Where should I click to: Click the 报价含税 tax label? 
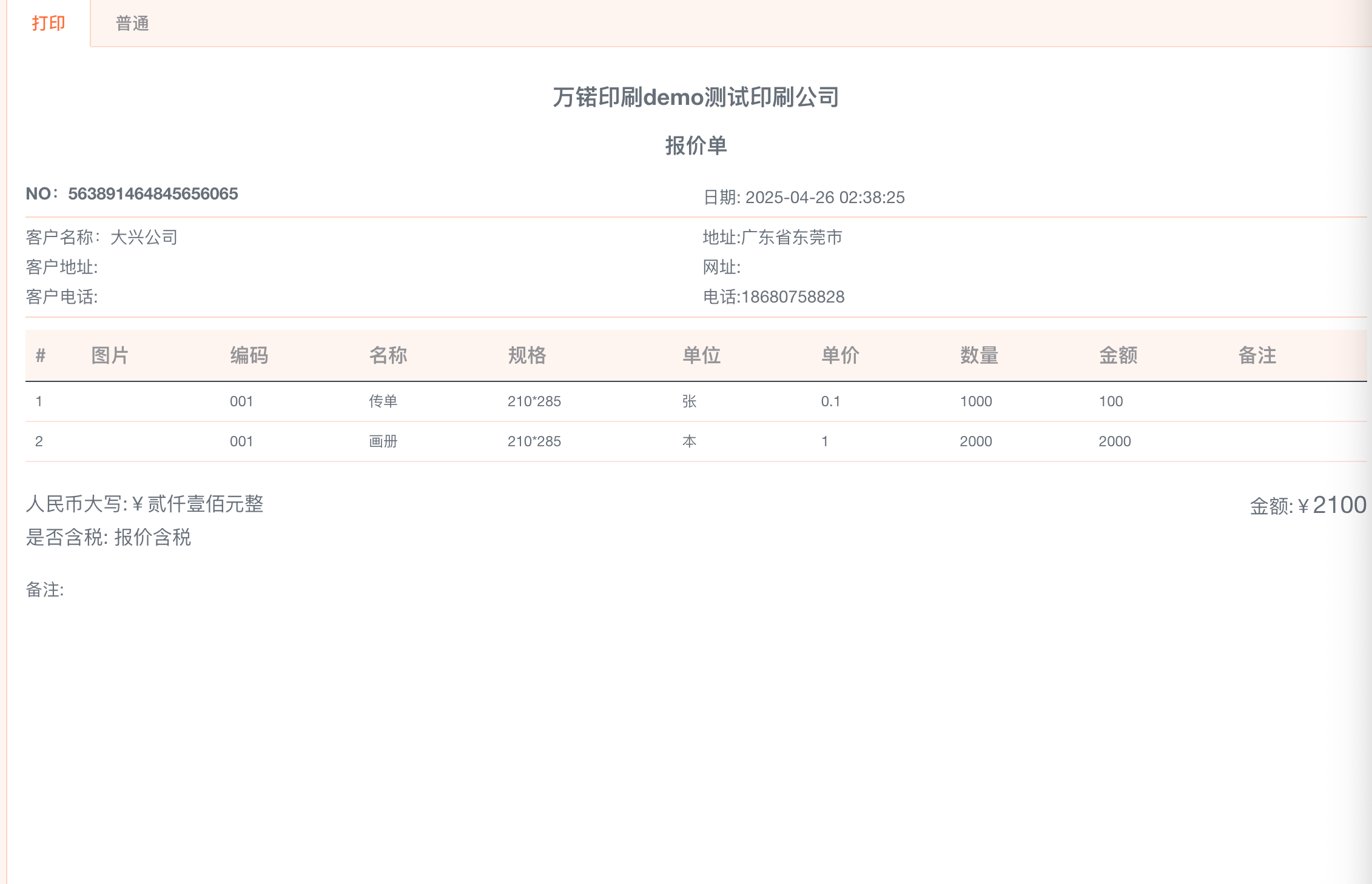coord(153,537)
